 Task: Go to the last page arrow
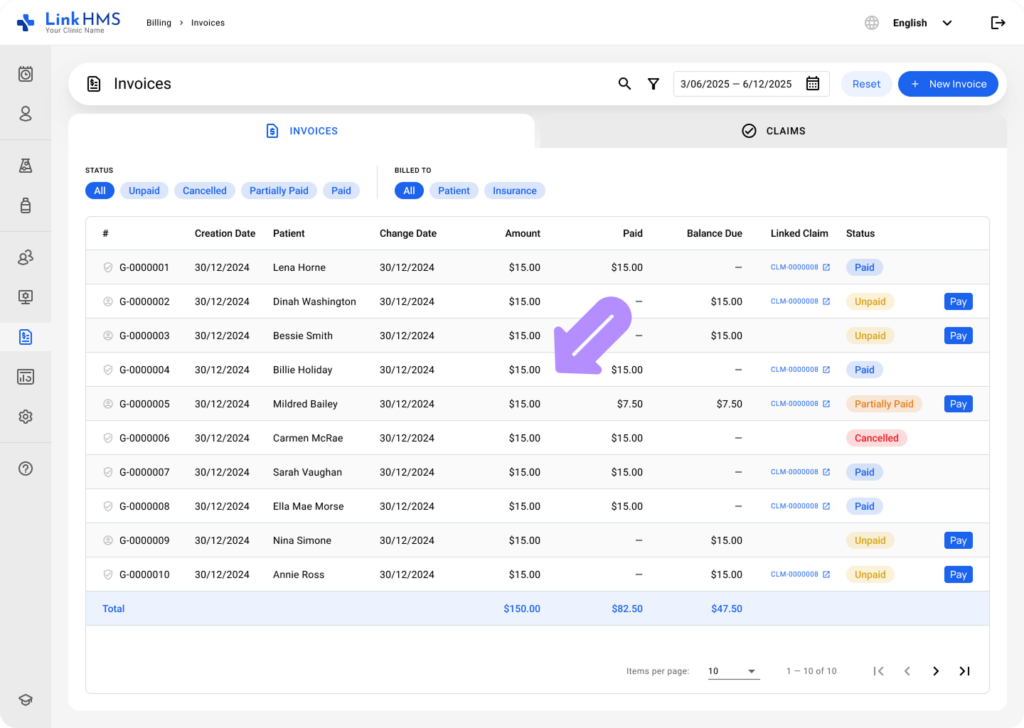tap(965, 671)
